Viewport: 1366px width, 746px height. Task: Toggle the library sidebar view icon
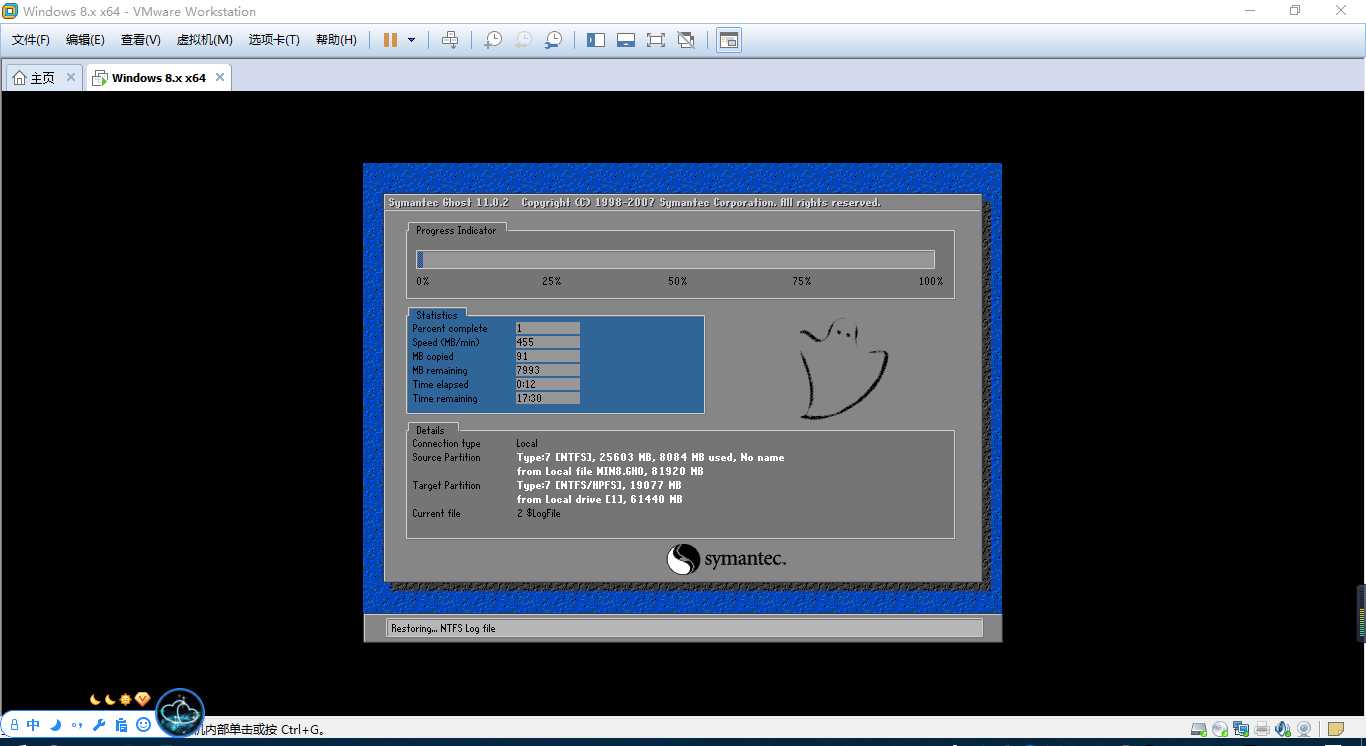coord(596,40)
